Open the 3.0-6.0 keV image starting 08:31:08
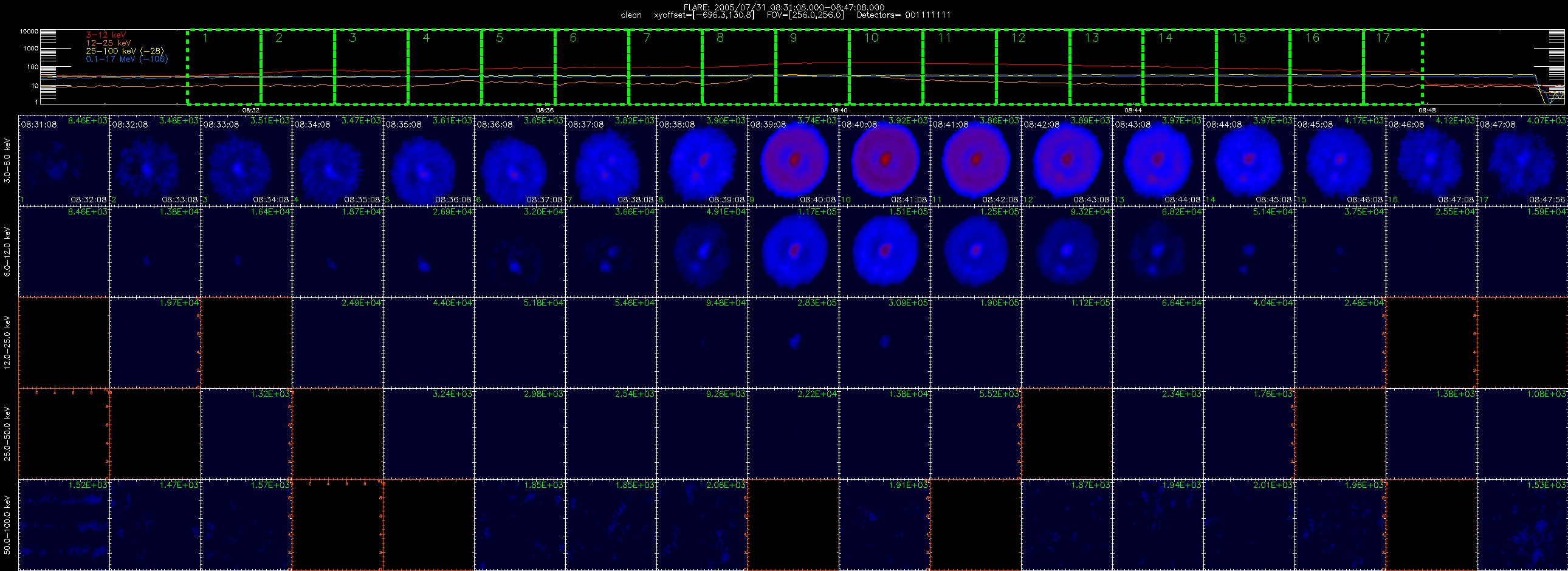Image resolution: width=1568 pixels, height=571 pixels. tap(64, 160)
